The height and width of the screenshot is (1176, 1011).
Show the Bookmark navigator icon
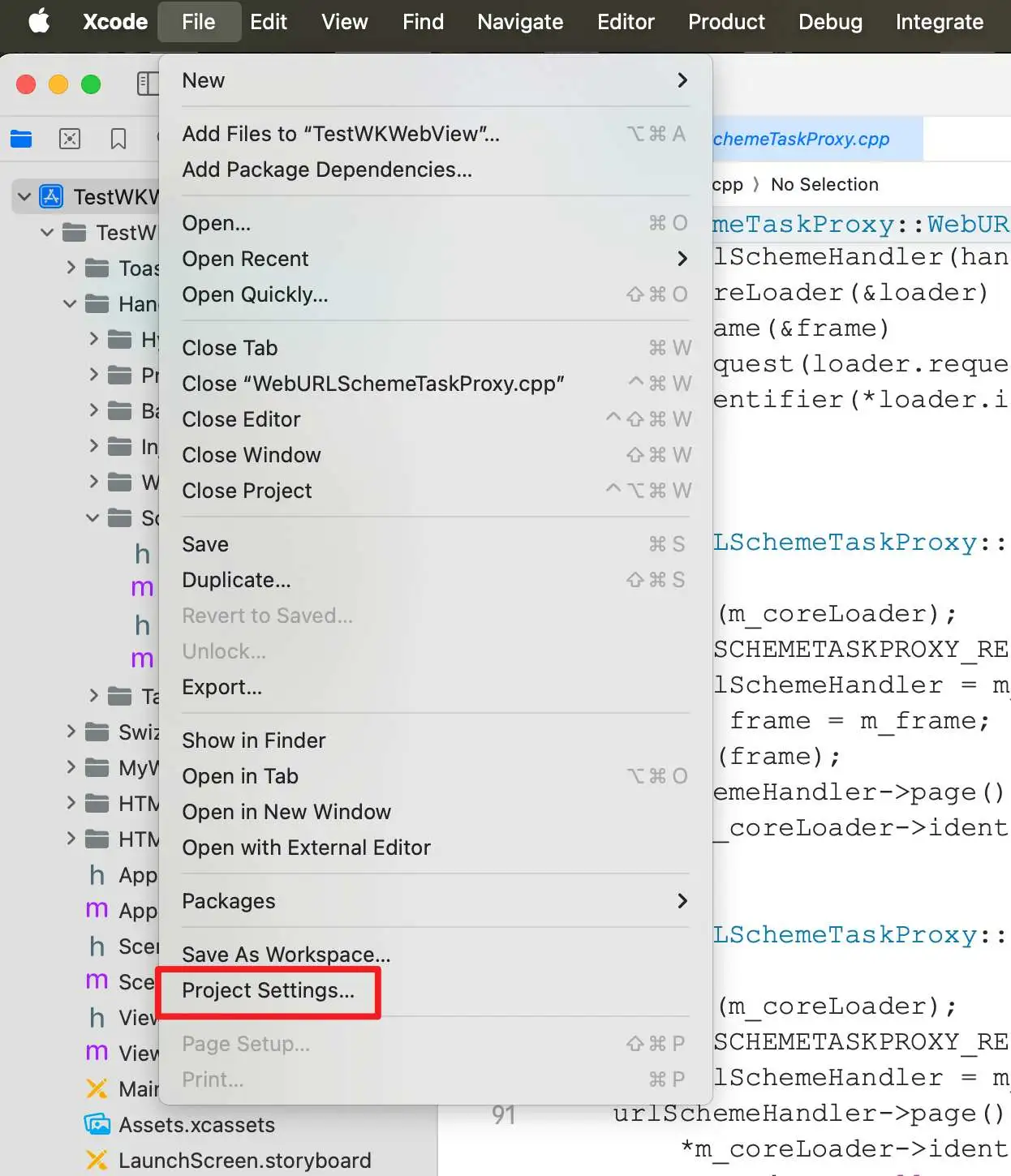[x=118, y=139]
